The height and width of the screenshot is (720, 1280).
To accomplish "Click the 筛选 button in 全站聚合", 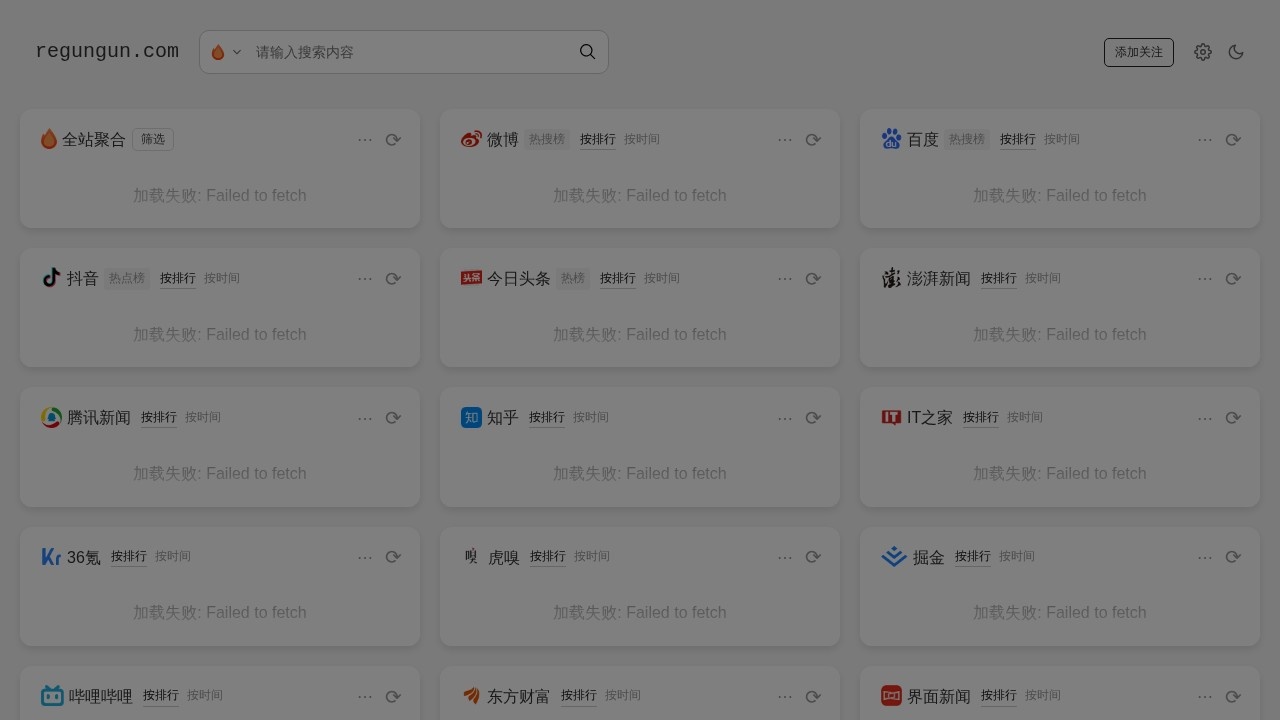I will [x=153, y=139].
